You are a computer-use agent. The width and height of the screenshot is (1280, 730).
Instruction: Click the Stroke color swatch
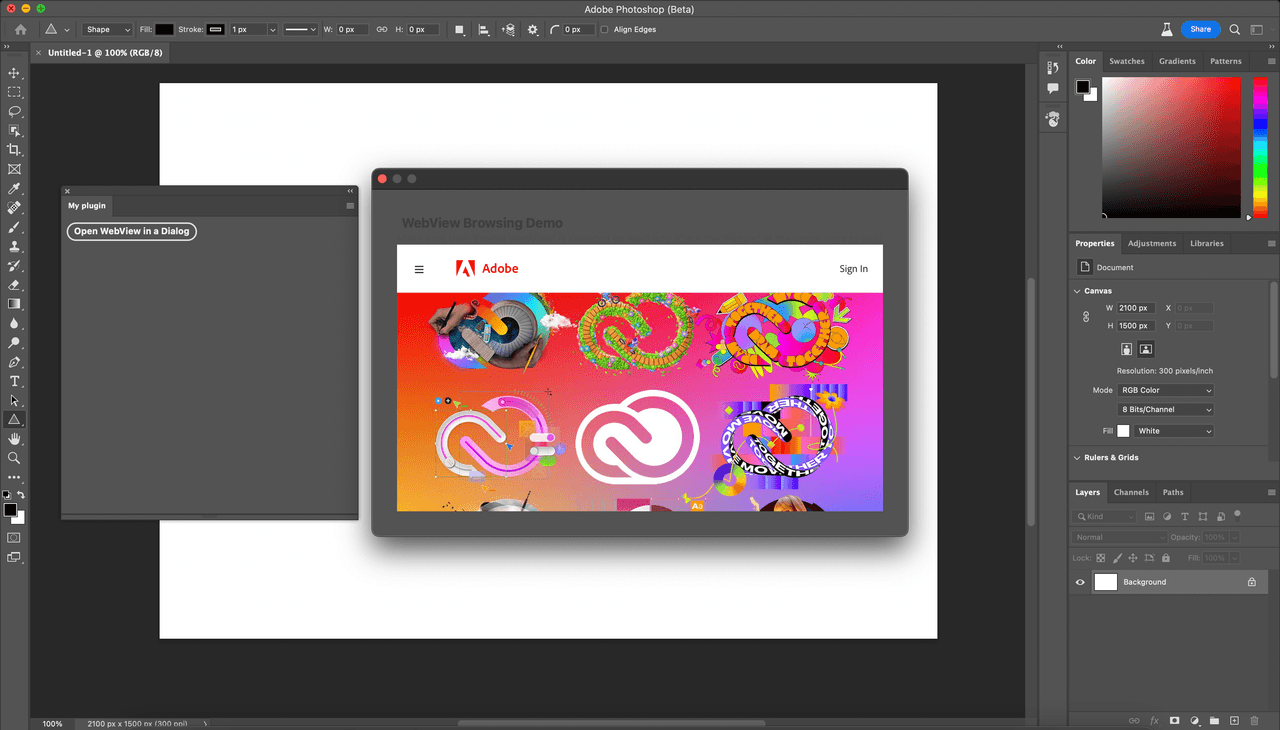click(216, 29)
